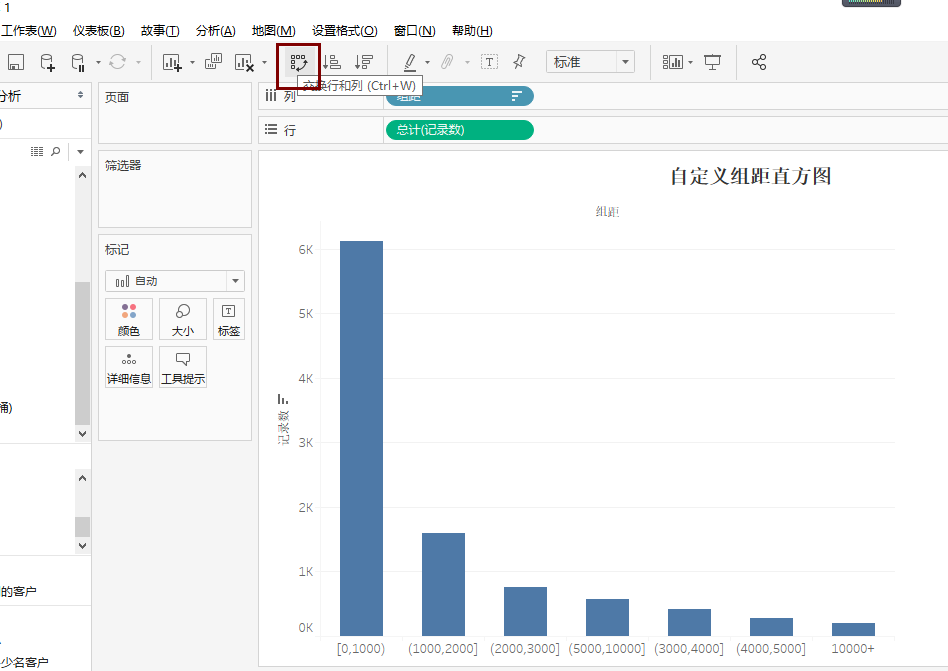Click the Duplicate sheet icon
This screenshot has width=948, height=671.
coord(213,62)
